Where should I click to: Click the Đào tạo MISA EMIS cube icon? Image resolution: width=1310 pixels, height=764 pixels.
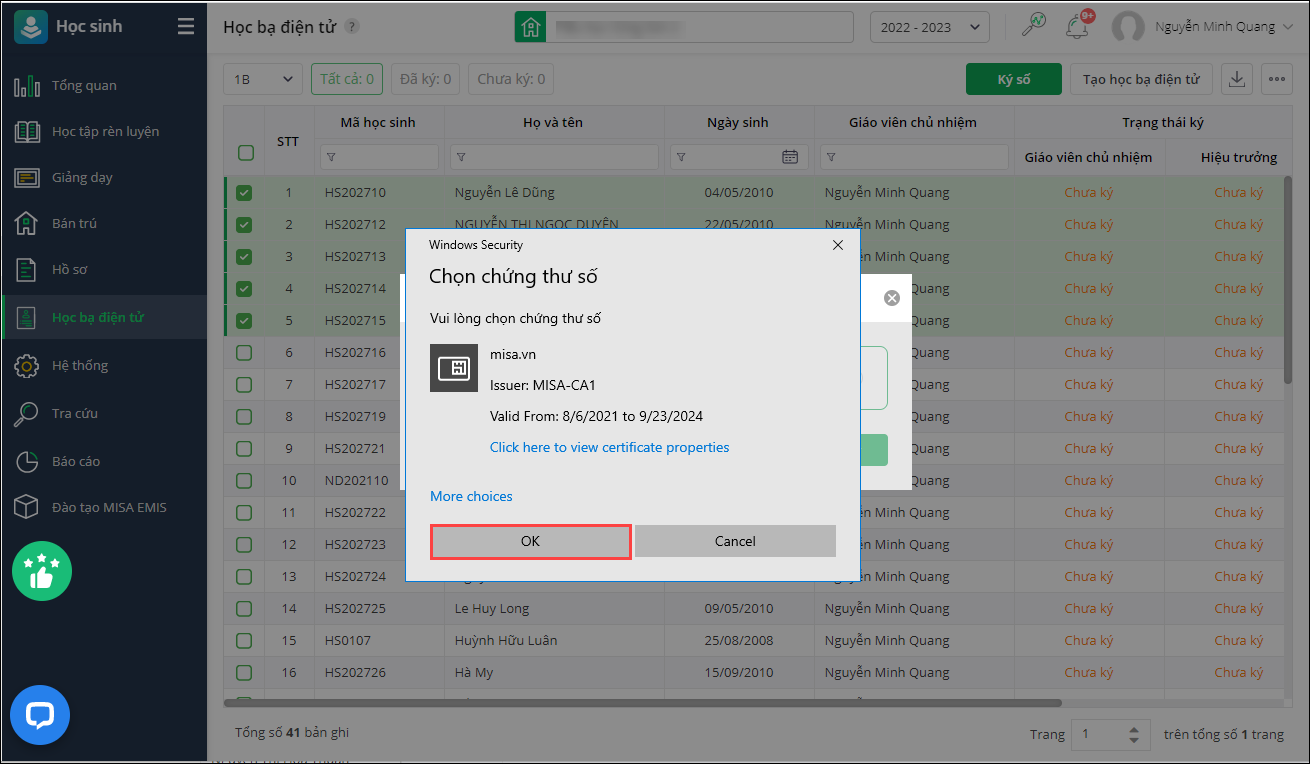26,508
